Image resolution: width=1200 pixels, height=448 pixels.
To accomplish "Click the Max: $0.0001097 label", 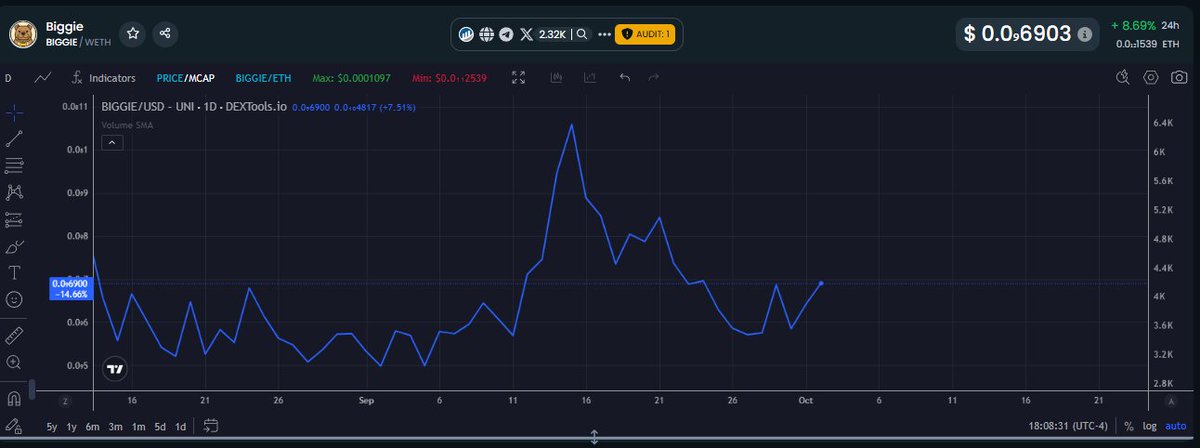I will click(x=350, y=77).
